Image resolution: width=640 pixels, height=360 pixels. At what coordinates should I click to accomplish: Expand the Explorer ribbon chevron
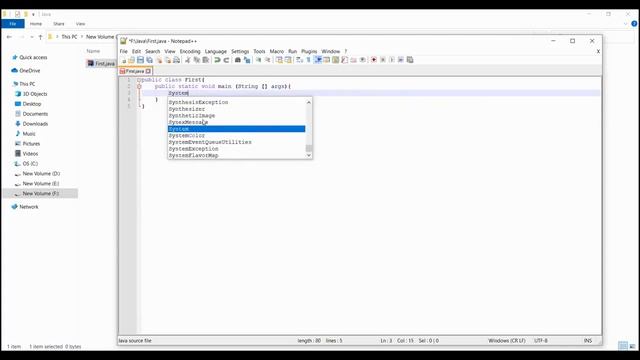point(626,24)
